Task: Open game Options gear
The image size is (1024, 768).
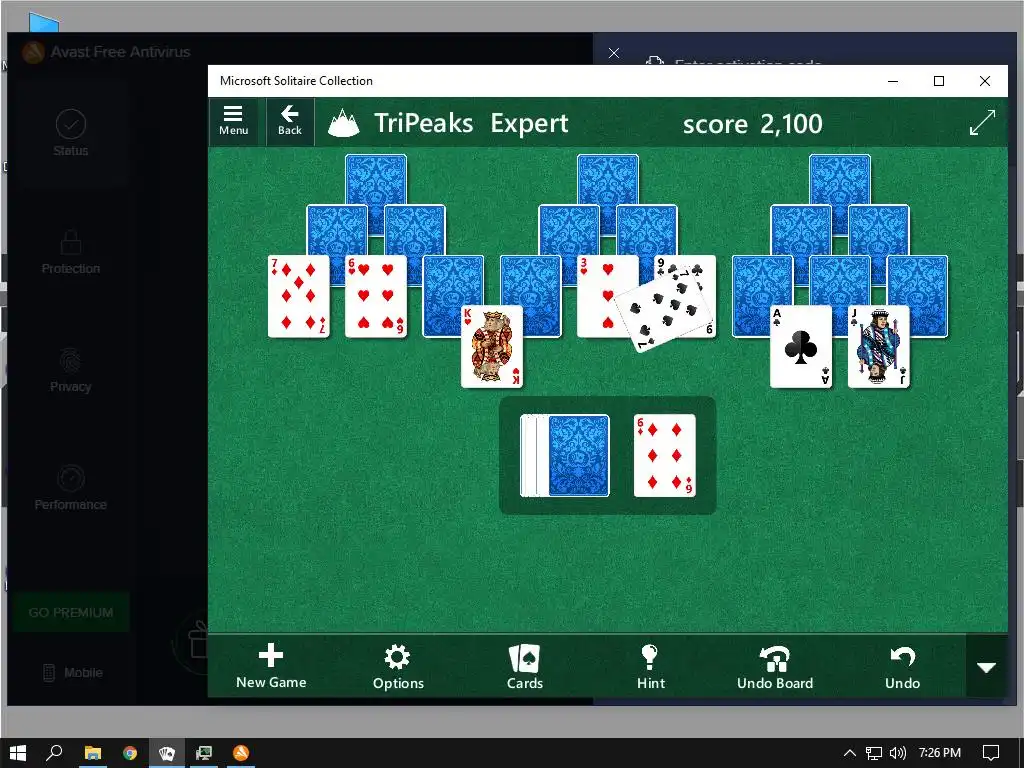Action: click(398, 666)
